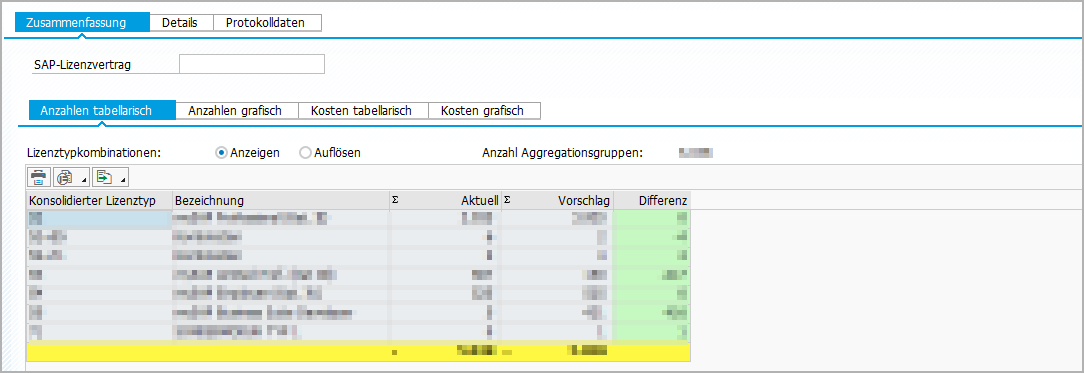The image size is (1084, 373).
Task: Click the Anzahl Aggregationsgruppen: label
Action: tap(562, 153)
